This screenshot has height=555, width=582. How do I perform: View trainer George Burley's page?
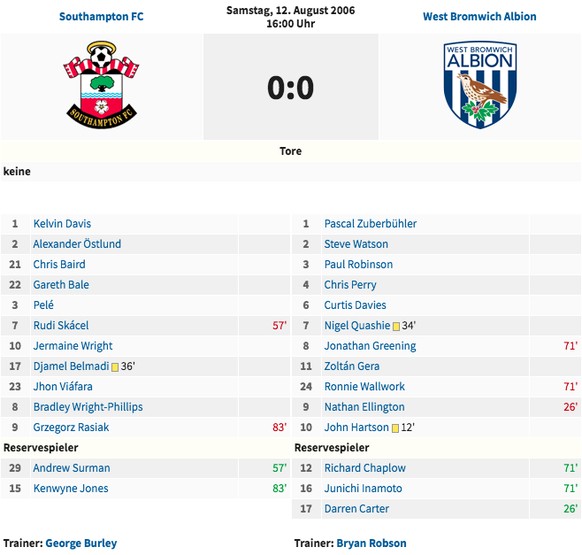click(x=81, y=543)
